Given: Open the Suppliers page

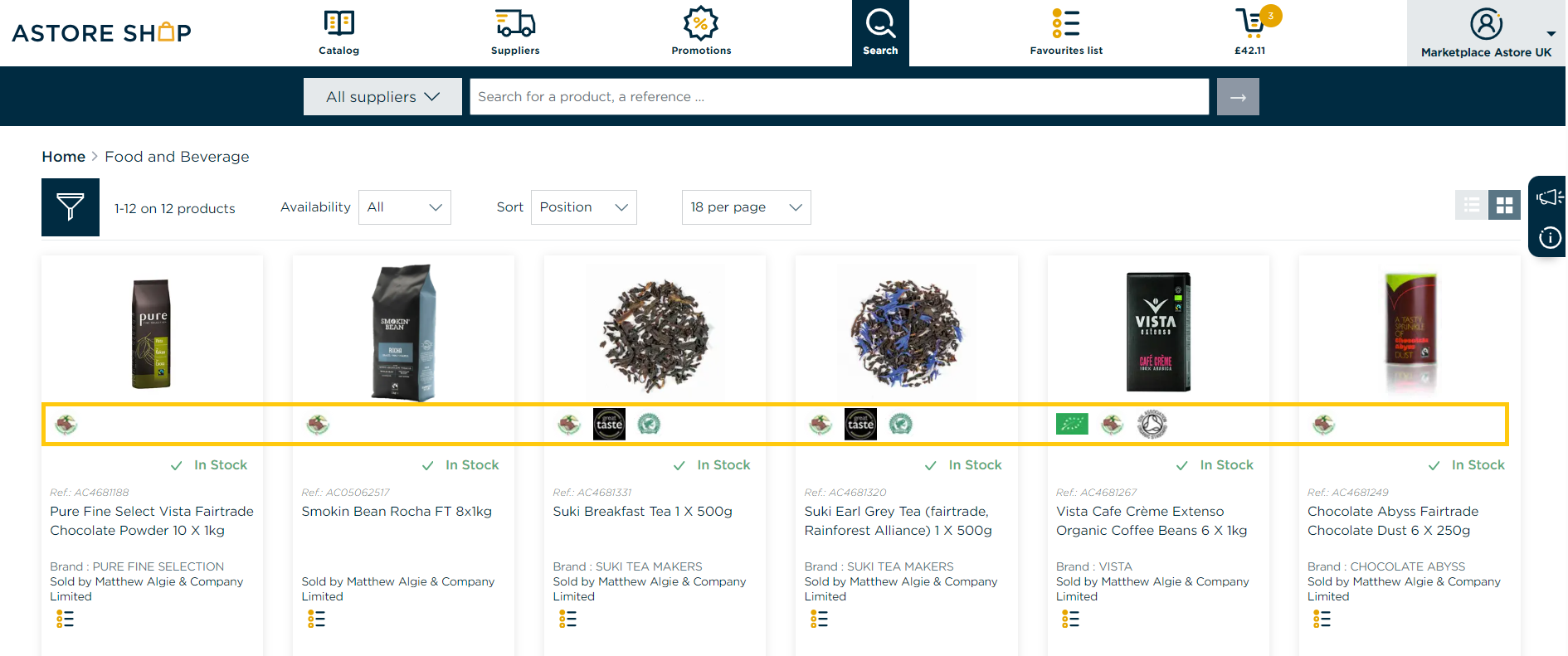Looking at the screenshot, I should pyautogui.click(x=515, y=33).
